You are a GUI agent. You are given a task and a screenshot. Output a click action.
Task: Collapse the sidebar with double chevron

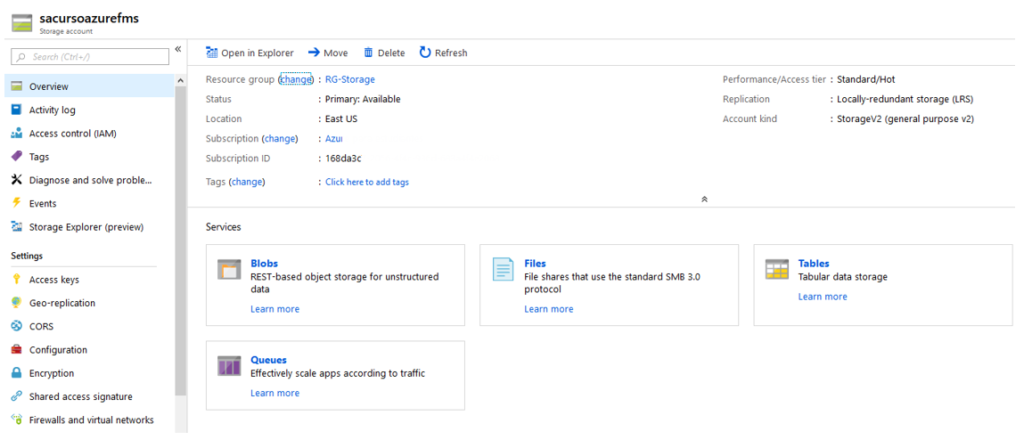(178, 50)
